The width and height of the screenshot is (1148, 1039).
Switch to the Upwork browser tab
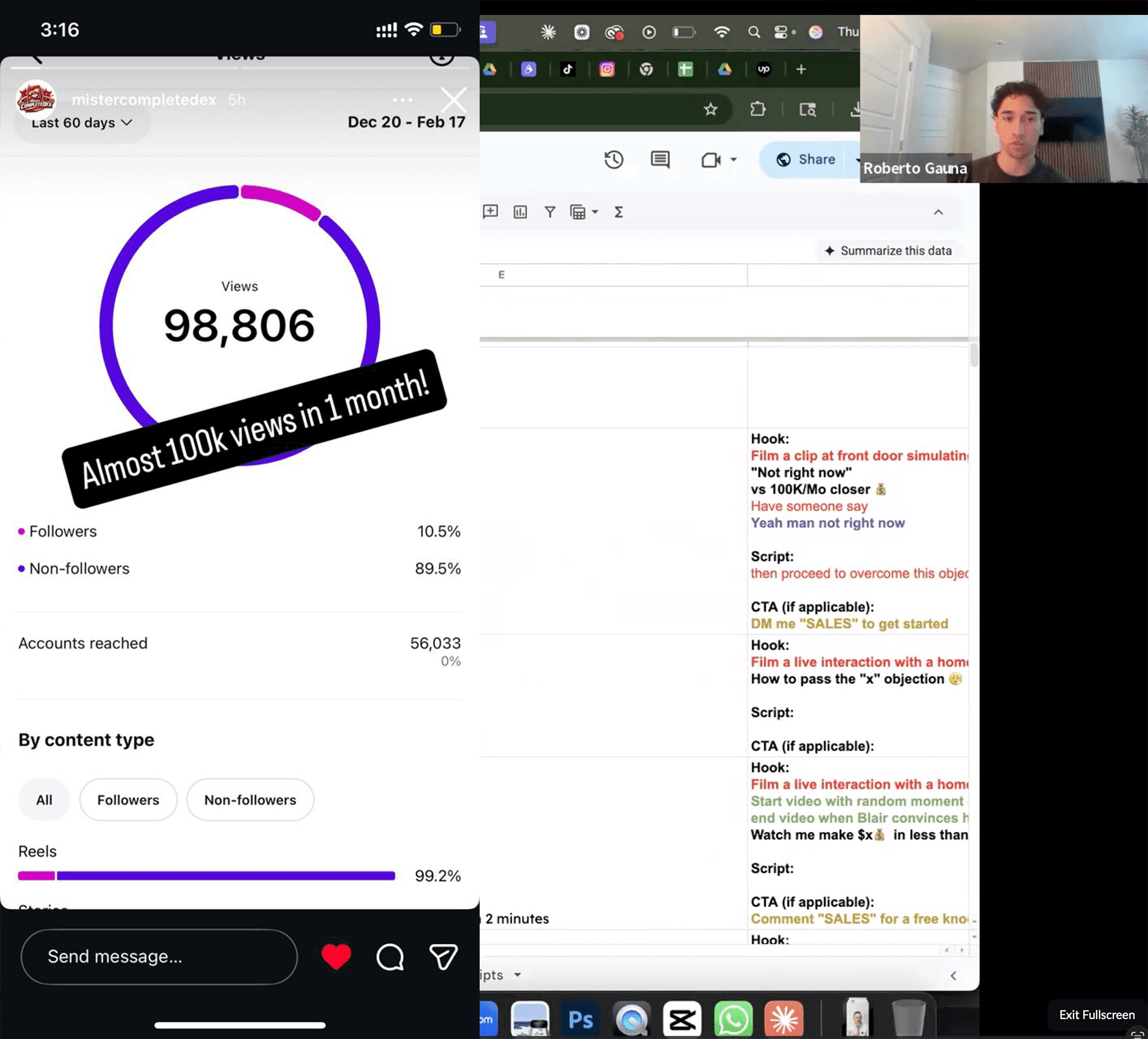point(764,69)
